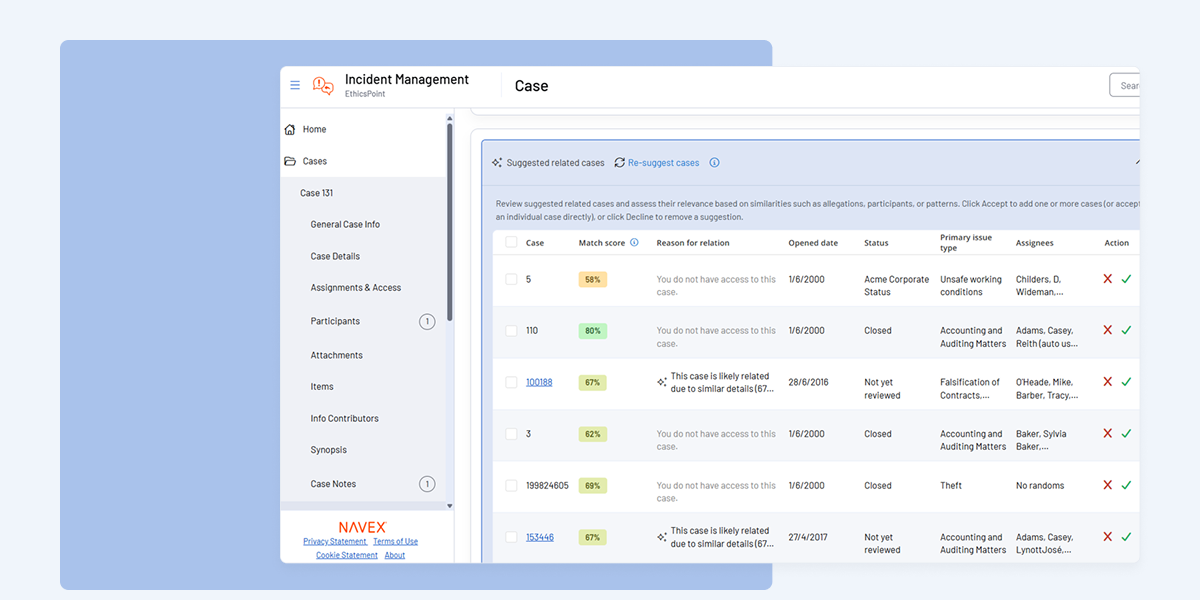Click the Re-suggest cases refresh icon
The height and width of the screenshot is (600, 1200).
click(x=620, y=163)
